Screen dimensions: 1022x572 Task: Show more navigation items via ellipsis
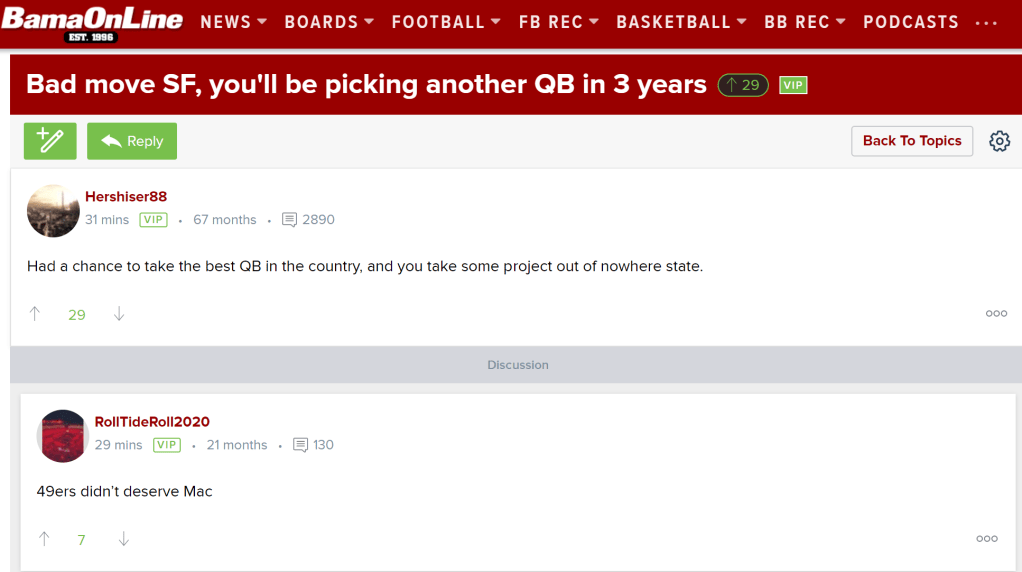[x=986, y=22]
